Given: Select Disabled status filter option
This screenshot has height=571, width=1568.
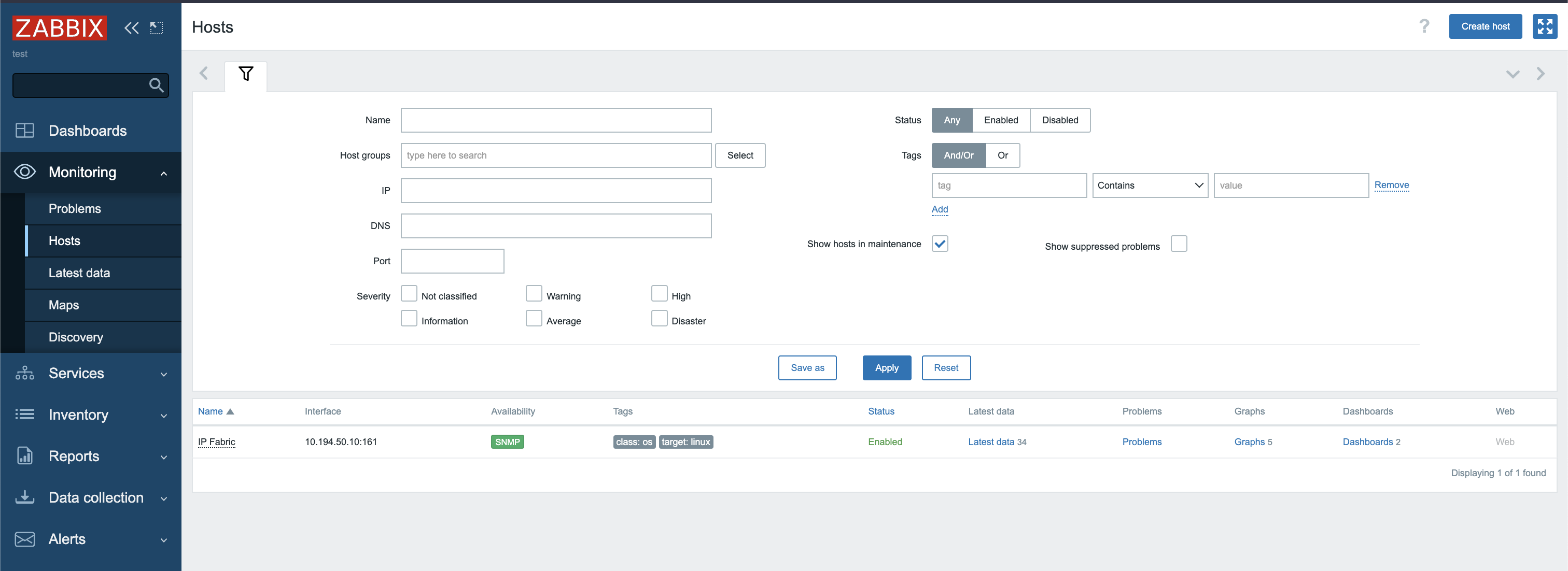Looking at the screenshot, I should point(1059,120).
